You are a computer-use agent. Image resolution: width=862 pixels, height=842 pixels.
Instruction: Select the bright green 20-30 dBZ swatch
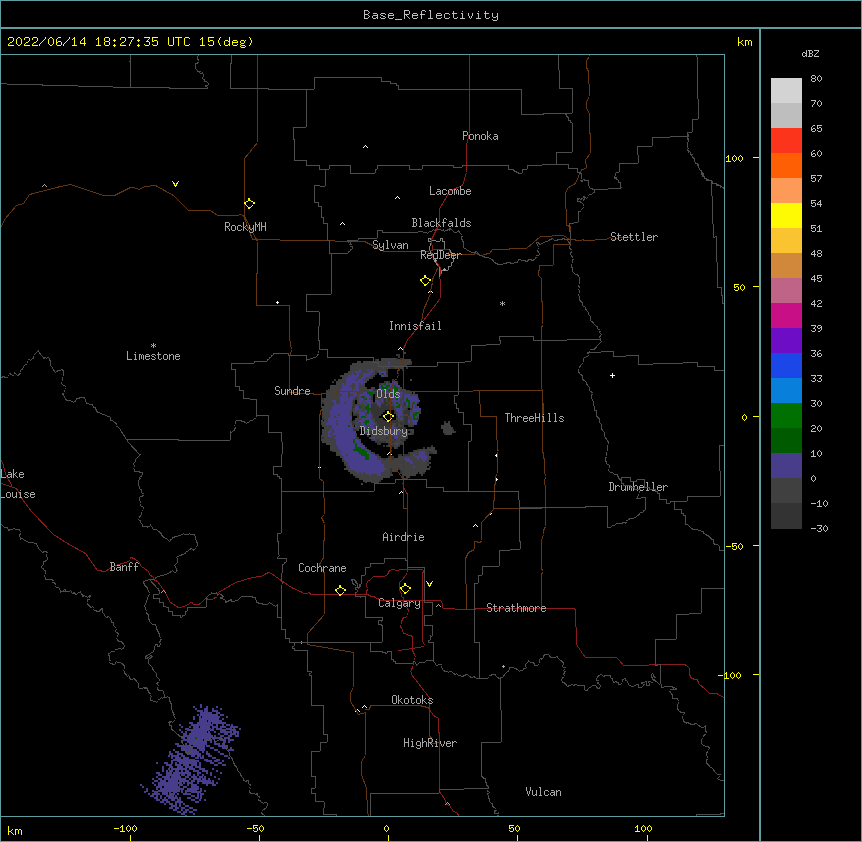tap(786, 416)
